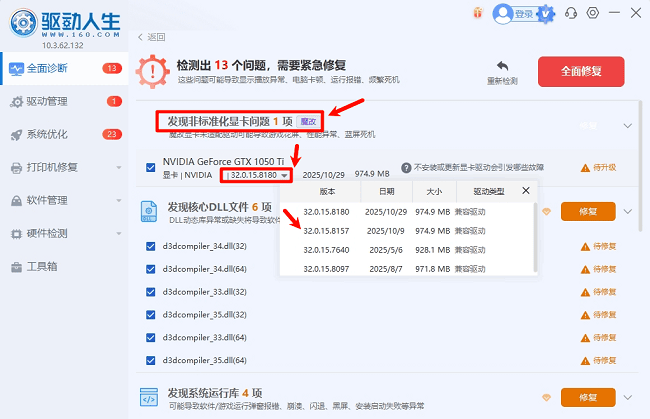This screenshot has width=650, height=419.
Task: Open the hexagon settings icon
Action: click(593, 13)
